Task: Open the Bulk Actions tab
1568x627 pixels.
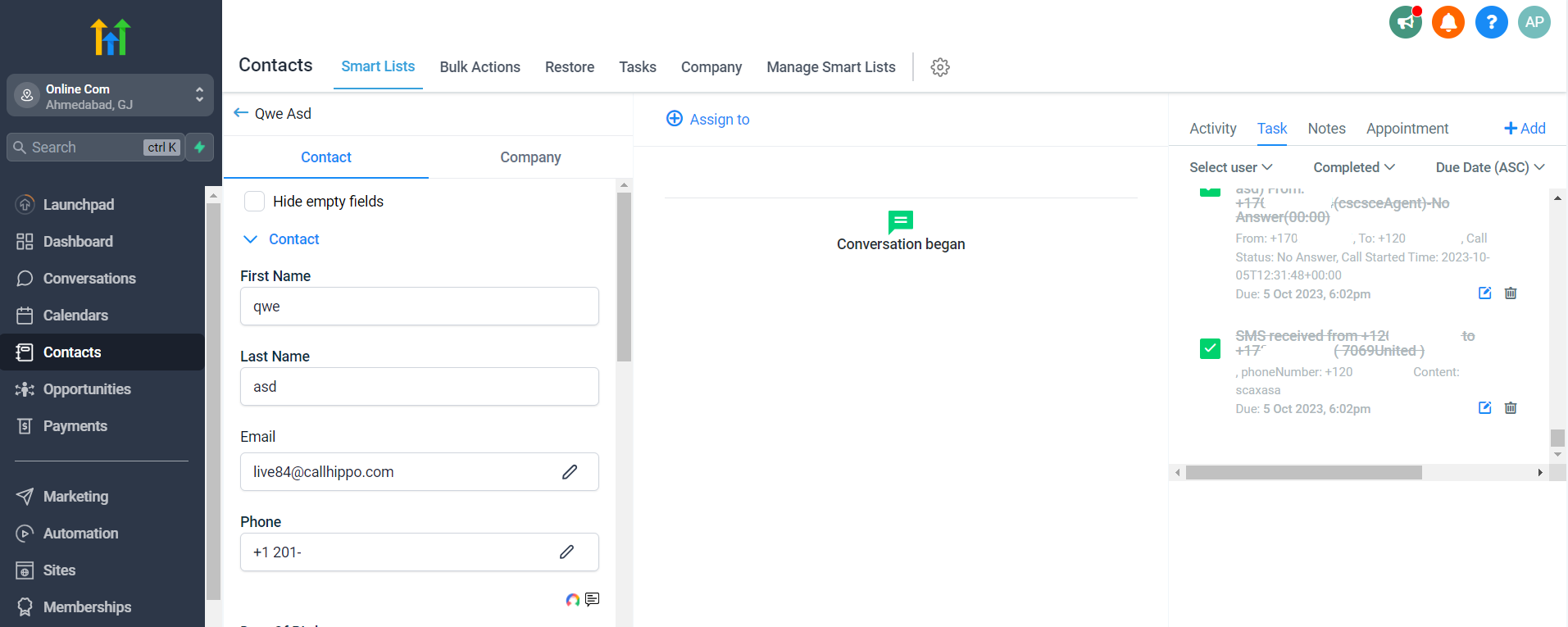Action: (479, 67)
